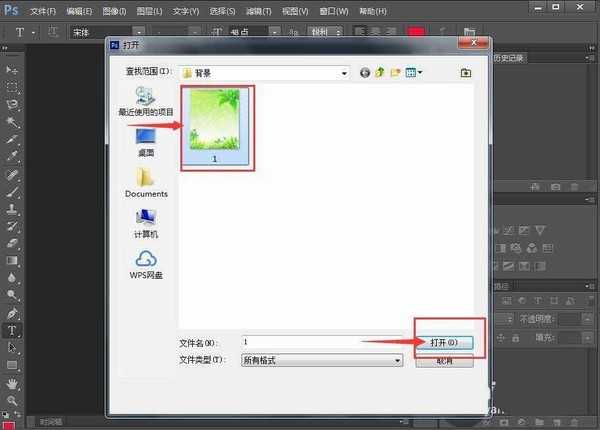Select the Move tool in toolbox

(12, 70)
